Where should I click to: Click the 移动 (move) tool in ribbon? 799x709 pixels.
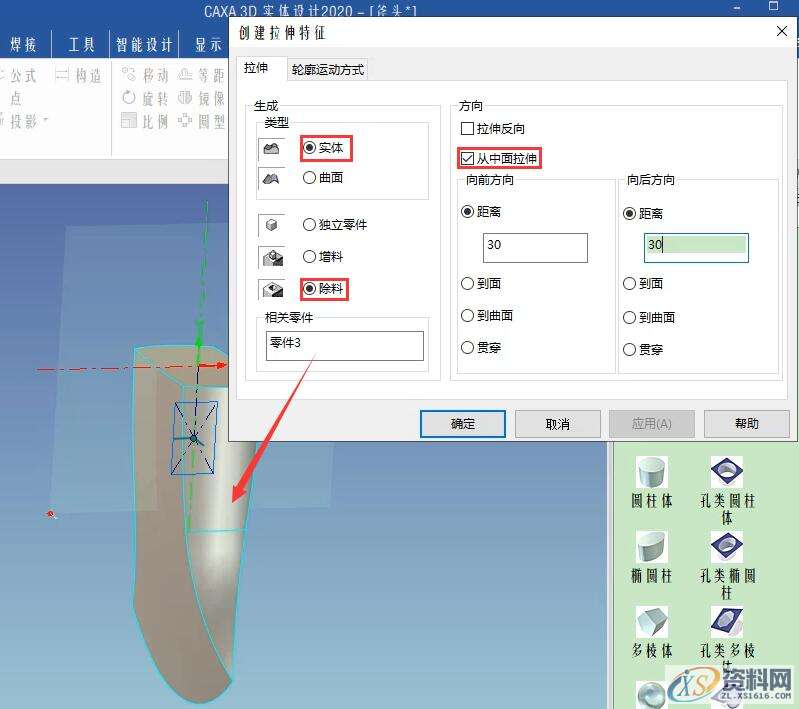(x=145, y=75)
